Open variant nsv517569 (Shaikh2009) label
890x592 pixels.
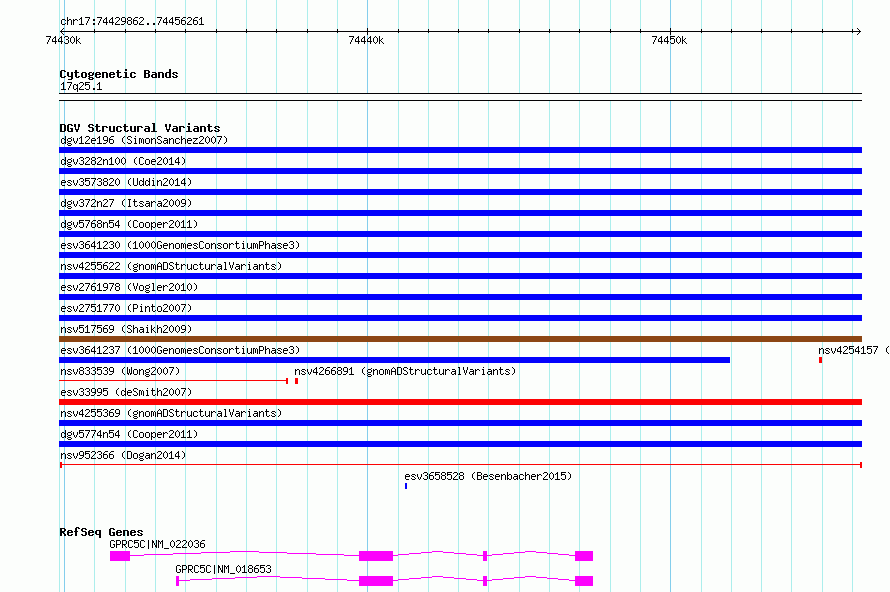(126, 329)
